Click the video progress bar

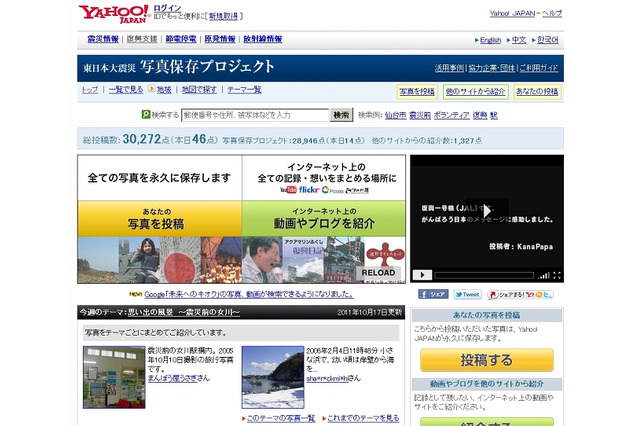[484, 275]
